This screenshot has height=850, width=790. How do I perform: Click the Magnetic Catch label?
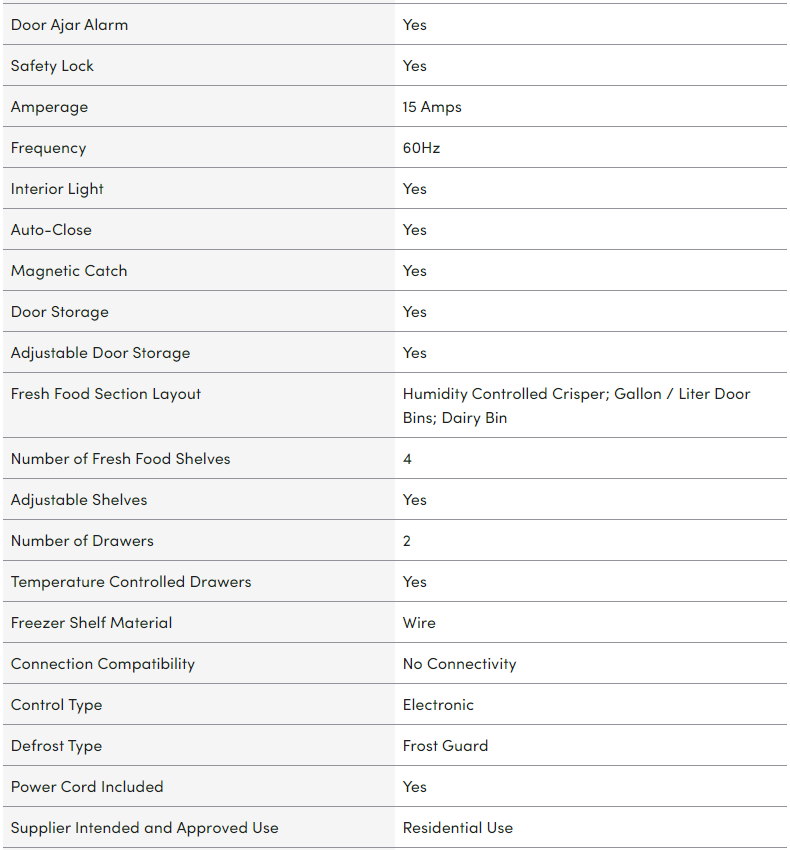(69, 271)
